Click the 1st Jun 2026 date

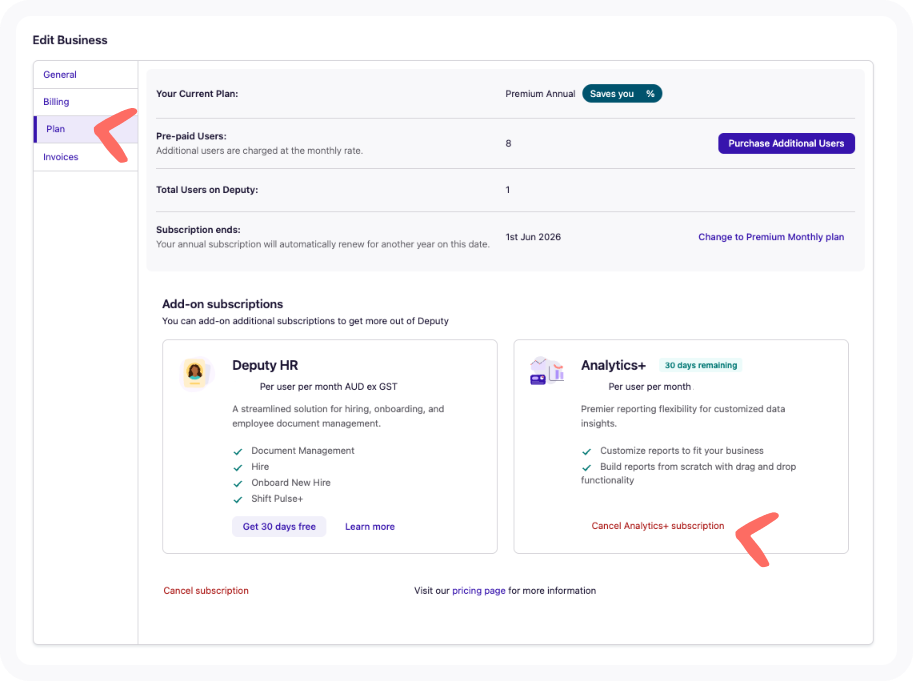click(533, 237)
